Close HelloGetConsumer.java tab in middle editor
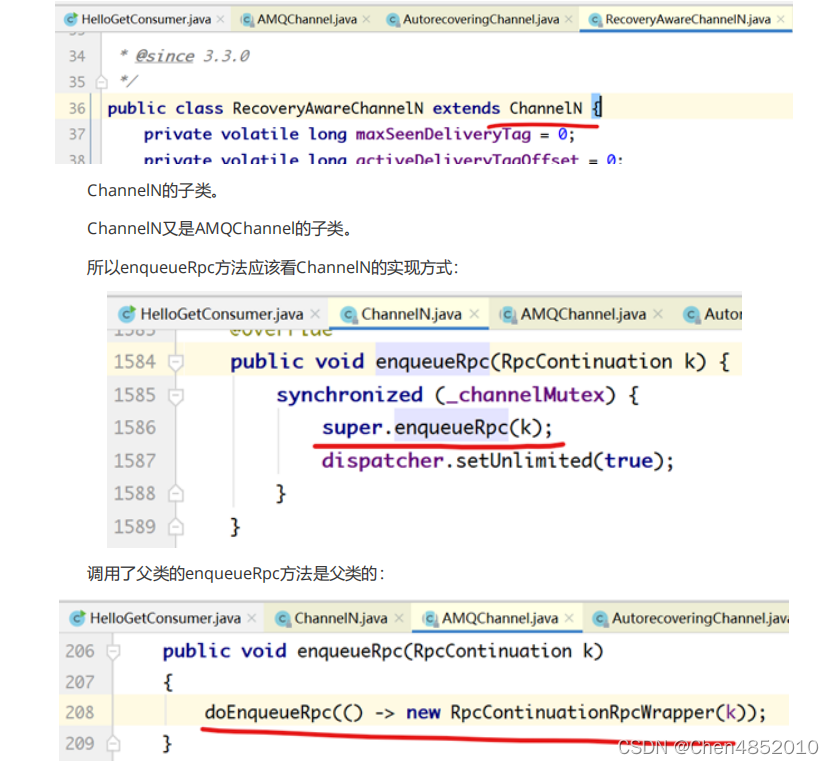Image resolution: width=834 pixels, height=764 pixels. [x=315, y=314]
